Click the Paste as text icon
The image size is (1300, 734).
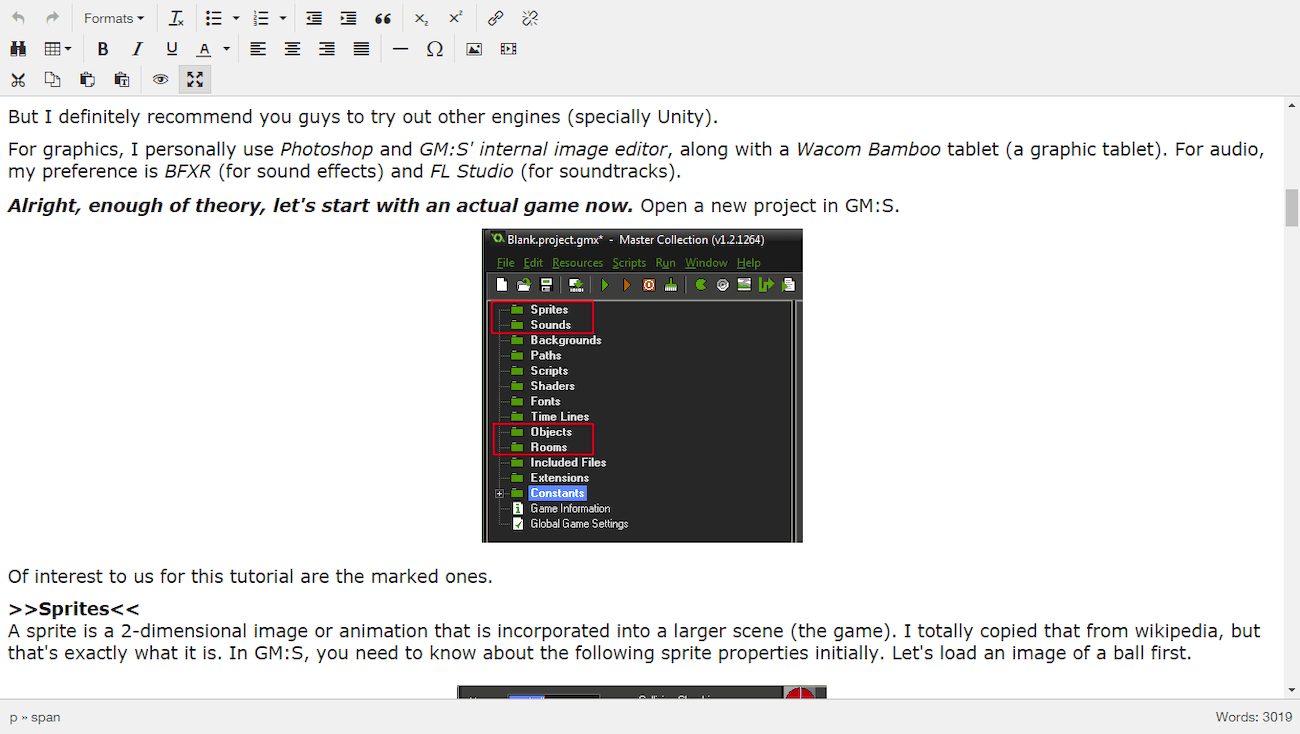tap(122, 80)
